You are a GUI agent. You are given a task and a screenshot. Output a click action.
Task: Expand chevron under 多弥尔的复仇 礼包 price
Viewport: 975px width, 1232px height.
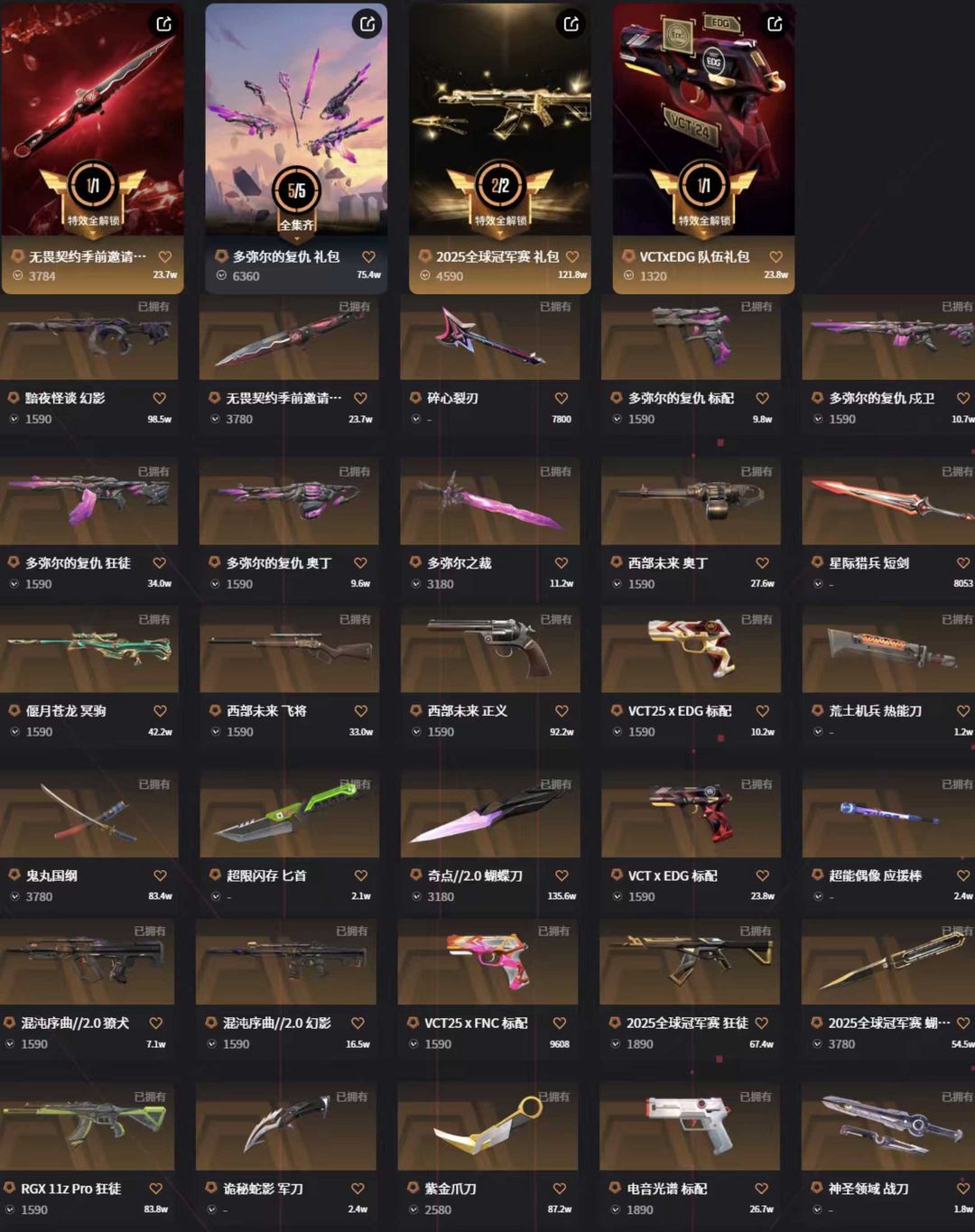[x=221, y=275]
